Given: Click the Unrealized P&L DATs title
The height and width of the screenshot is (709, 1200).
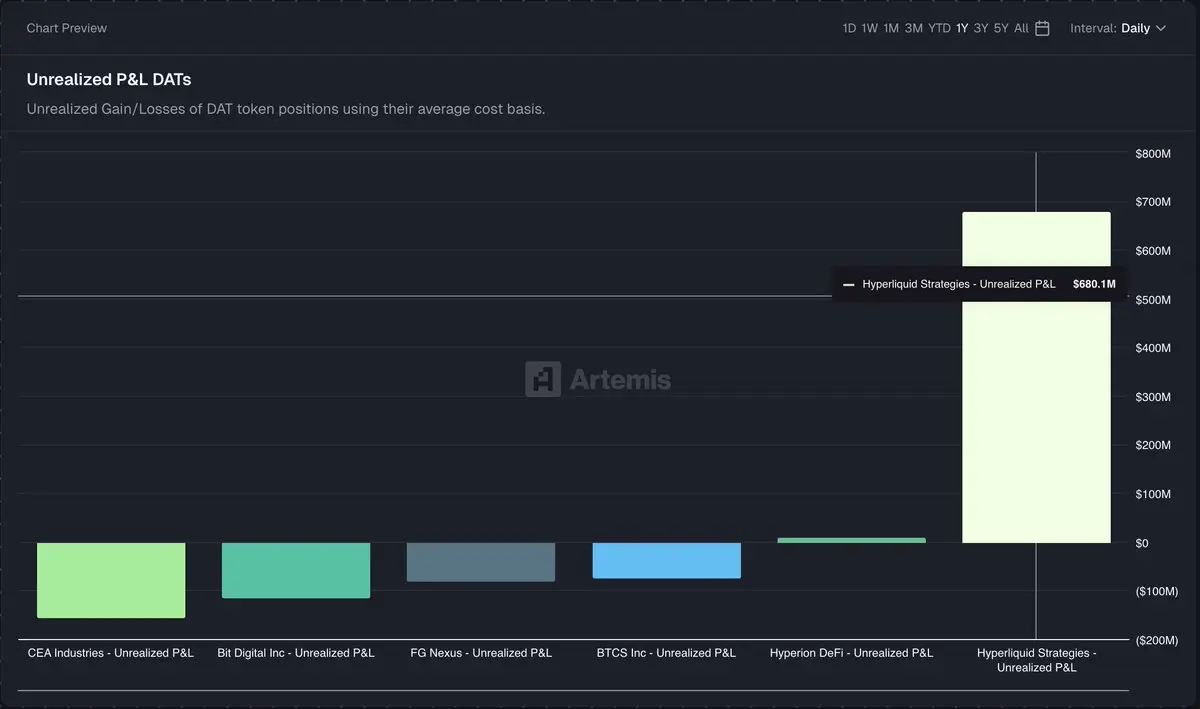Looking at the screenshot, I should 109,79.
